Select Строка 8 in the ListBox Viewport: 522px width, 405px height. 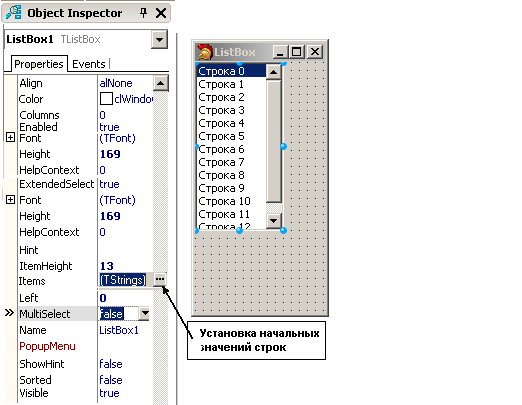(232, 175)
